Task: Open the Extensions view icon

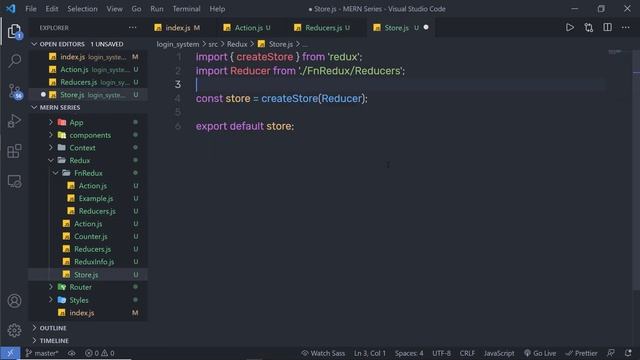Action: coord(14,151)
